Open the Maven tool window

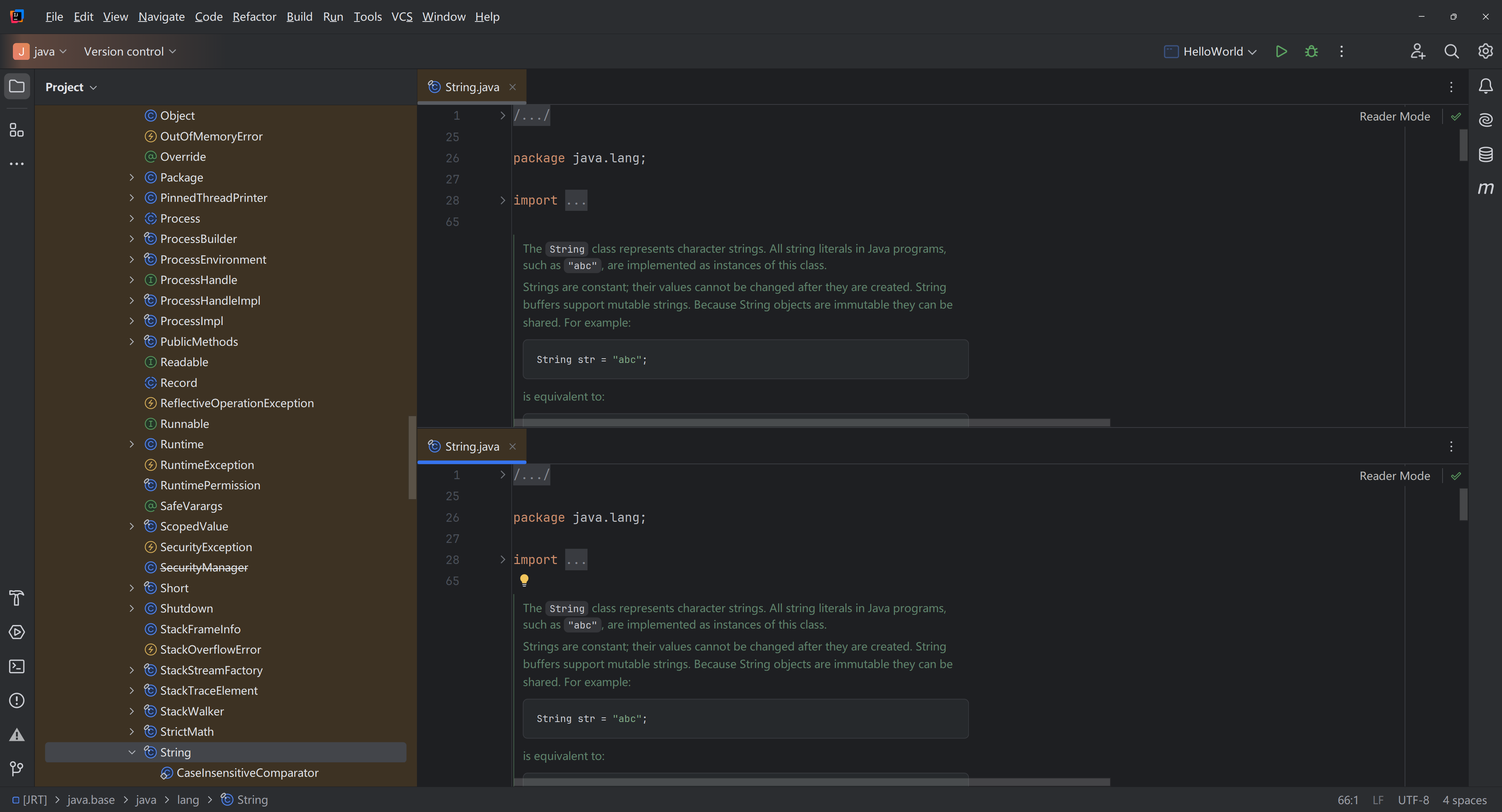[x=1485, y=188]
